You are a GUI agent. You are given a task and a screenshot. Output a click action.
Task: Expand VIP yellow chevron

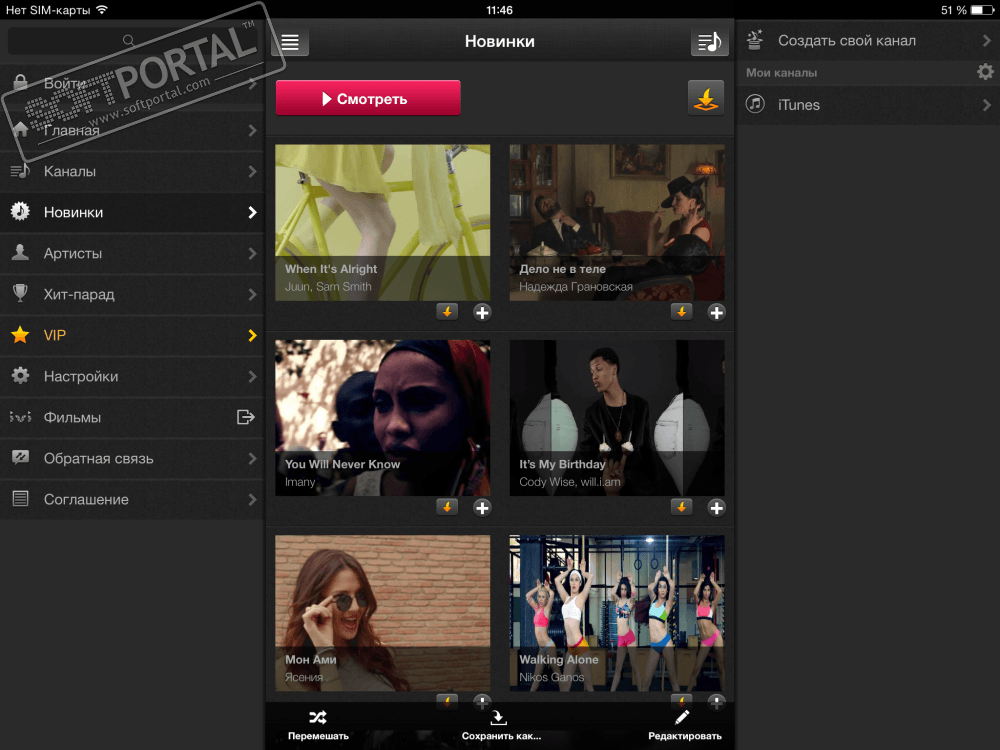click(x=253, y=335)
